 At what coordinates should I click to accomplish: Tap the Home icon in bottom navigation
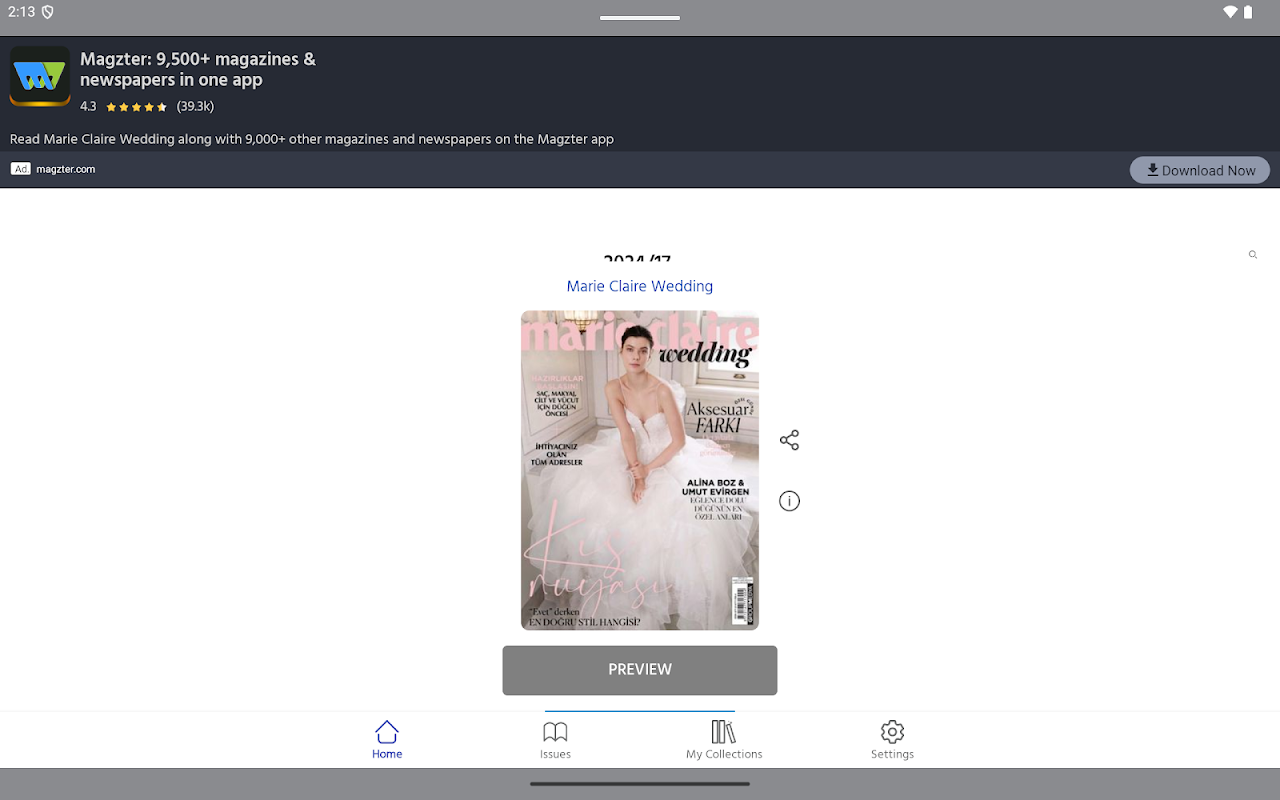click(x=387, y=740)
